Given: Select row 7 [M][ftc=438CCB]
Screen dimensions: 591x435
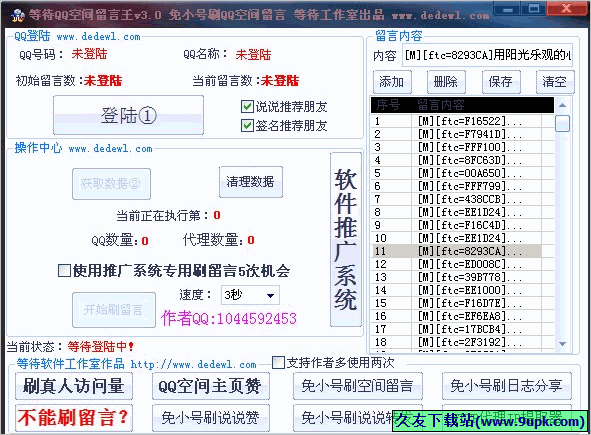Looking at the screenshot, I should click(462, 199).
